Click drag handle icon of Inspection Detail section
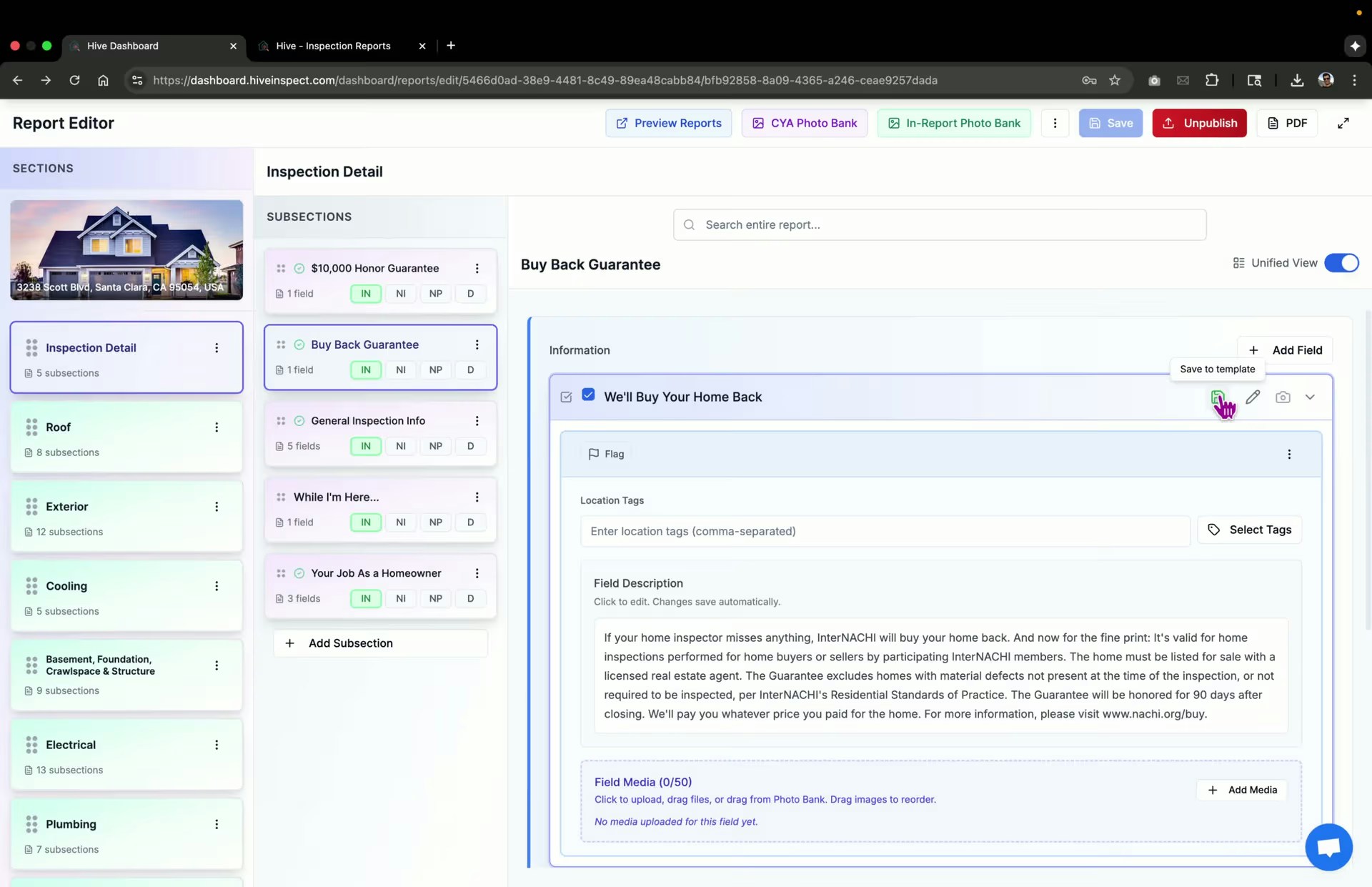Viewport: 1372px width, 887px height. [x=31, y=348]
